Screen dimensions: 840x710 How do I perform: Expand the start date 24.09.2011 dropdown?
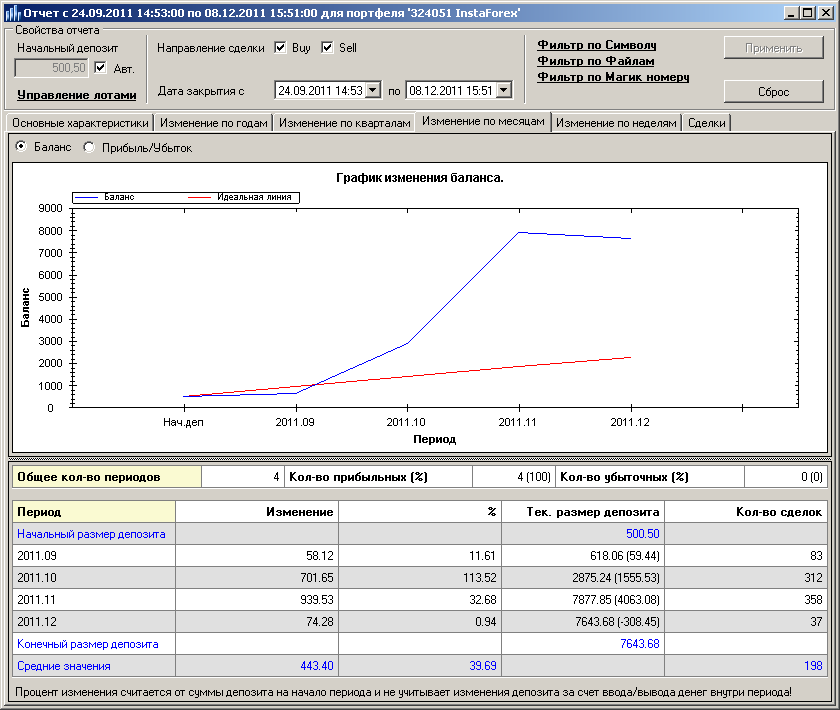[x=373, y=91]
